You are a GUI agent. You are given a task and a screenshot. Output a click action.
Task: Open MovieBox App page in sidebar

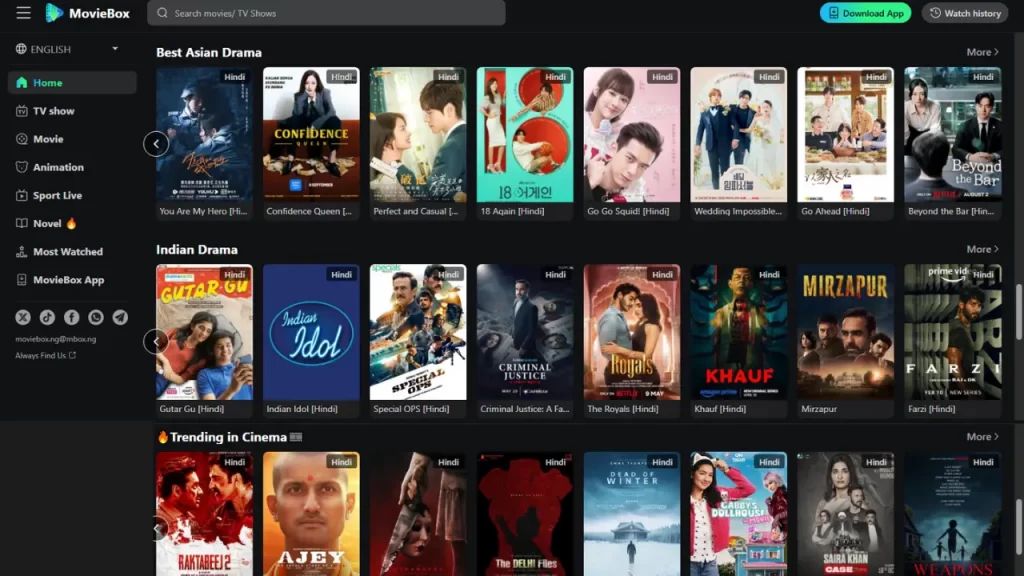click(72, 280)
